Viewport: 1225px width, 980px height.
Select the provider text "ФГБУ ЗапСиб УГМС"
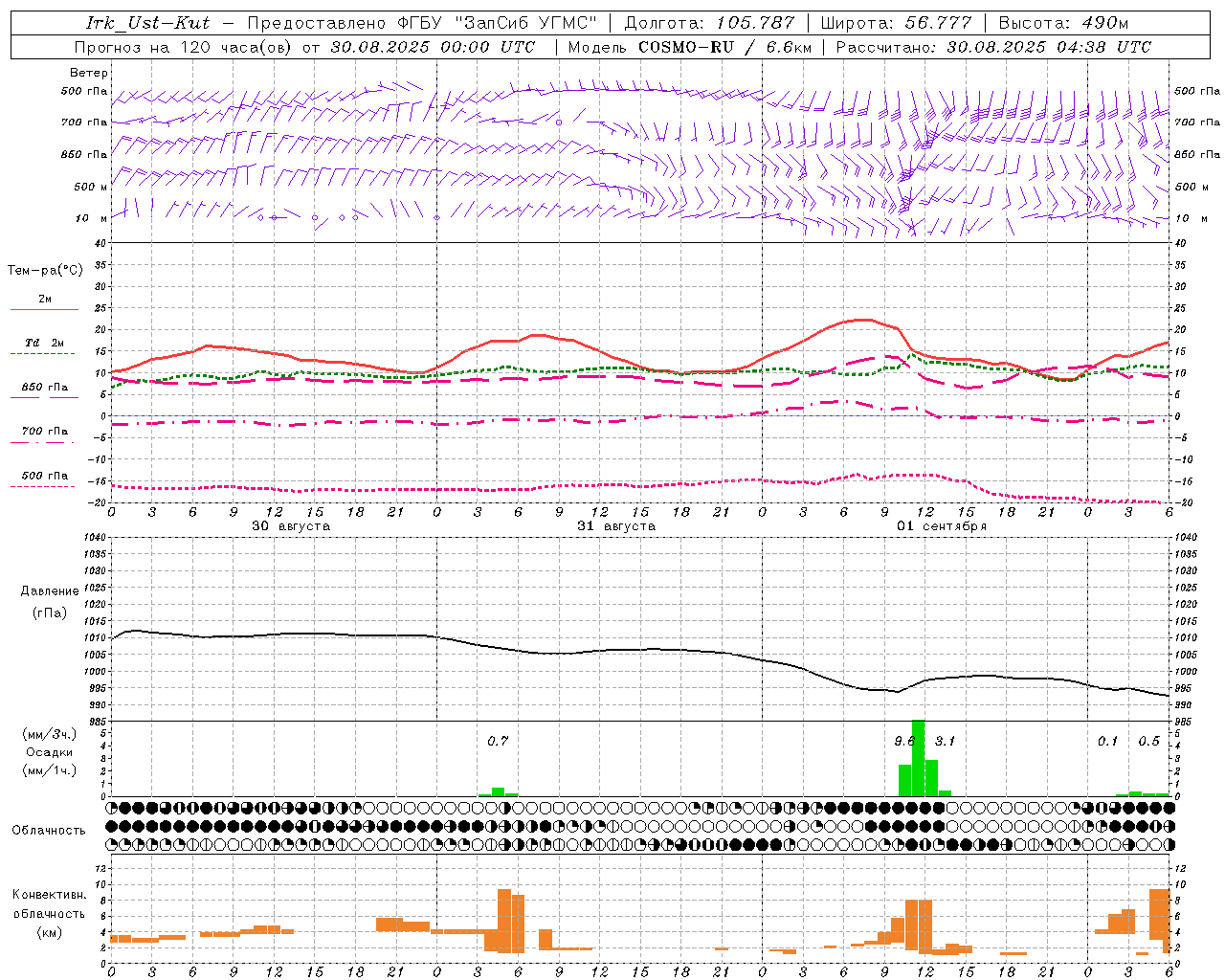click(x=497, y=23)
